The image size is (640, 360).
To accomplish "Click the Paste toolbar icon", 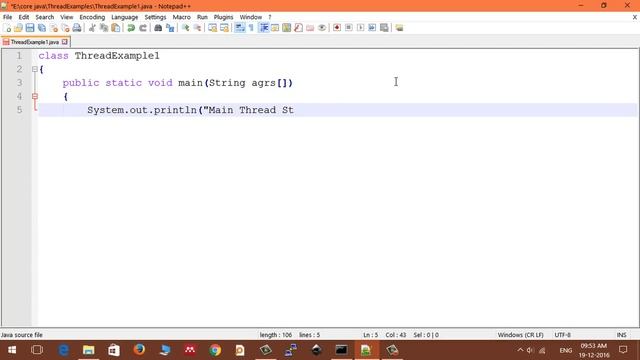I will (116, 28).
